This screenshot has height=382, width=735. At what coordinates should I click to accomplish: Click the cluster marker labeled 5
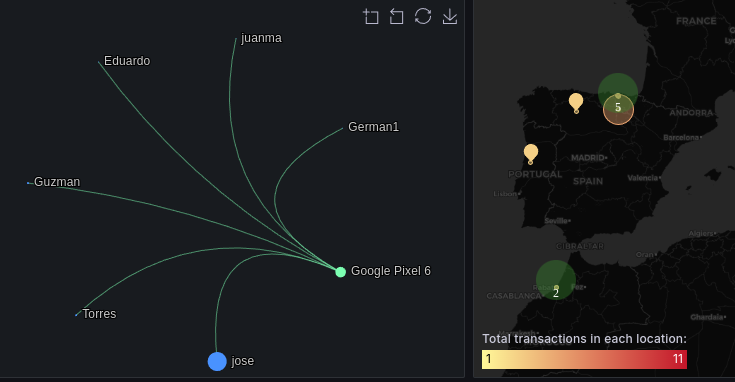(x=618, y=109)
